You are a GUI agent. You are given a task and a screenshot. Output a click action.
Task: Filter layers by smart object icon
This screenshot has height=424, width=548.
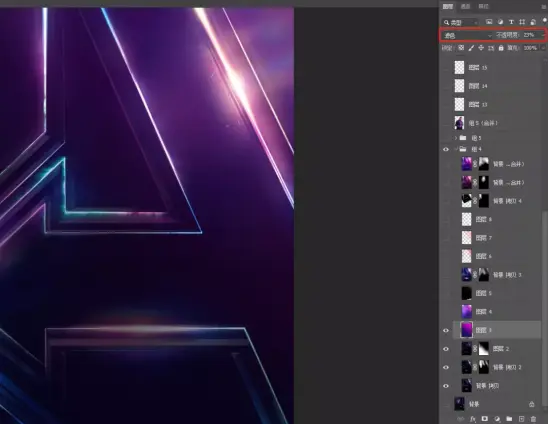click(x=533, y=22)
